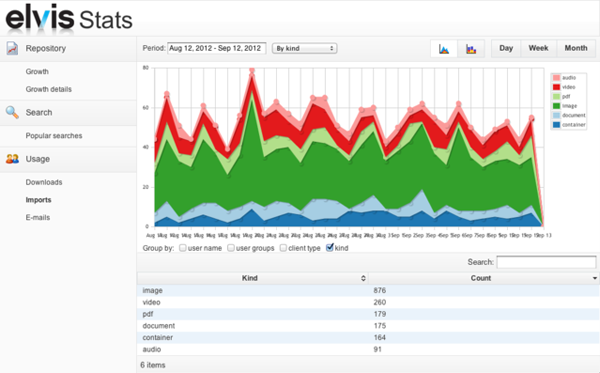Select the audio row in table

[368, 349]
